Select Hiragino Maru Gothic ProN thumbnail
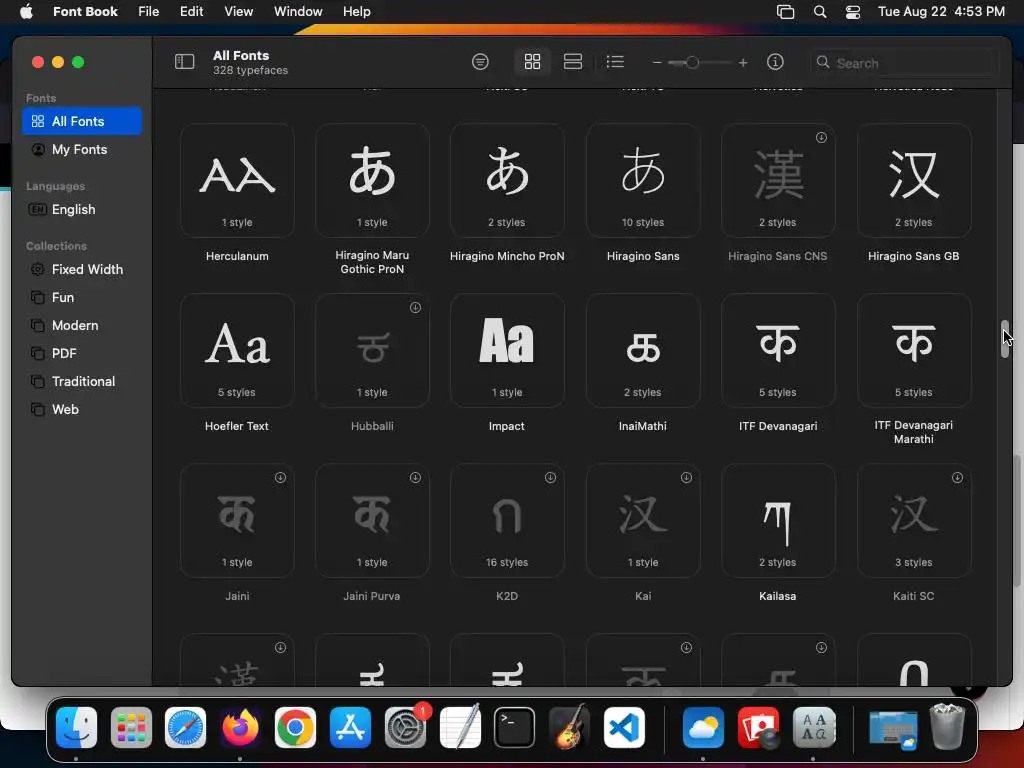1024x768 pixels. click(x=372, y=180)
